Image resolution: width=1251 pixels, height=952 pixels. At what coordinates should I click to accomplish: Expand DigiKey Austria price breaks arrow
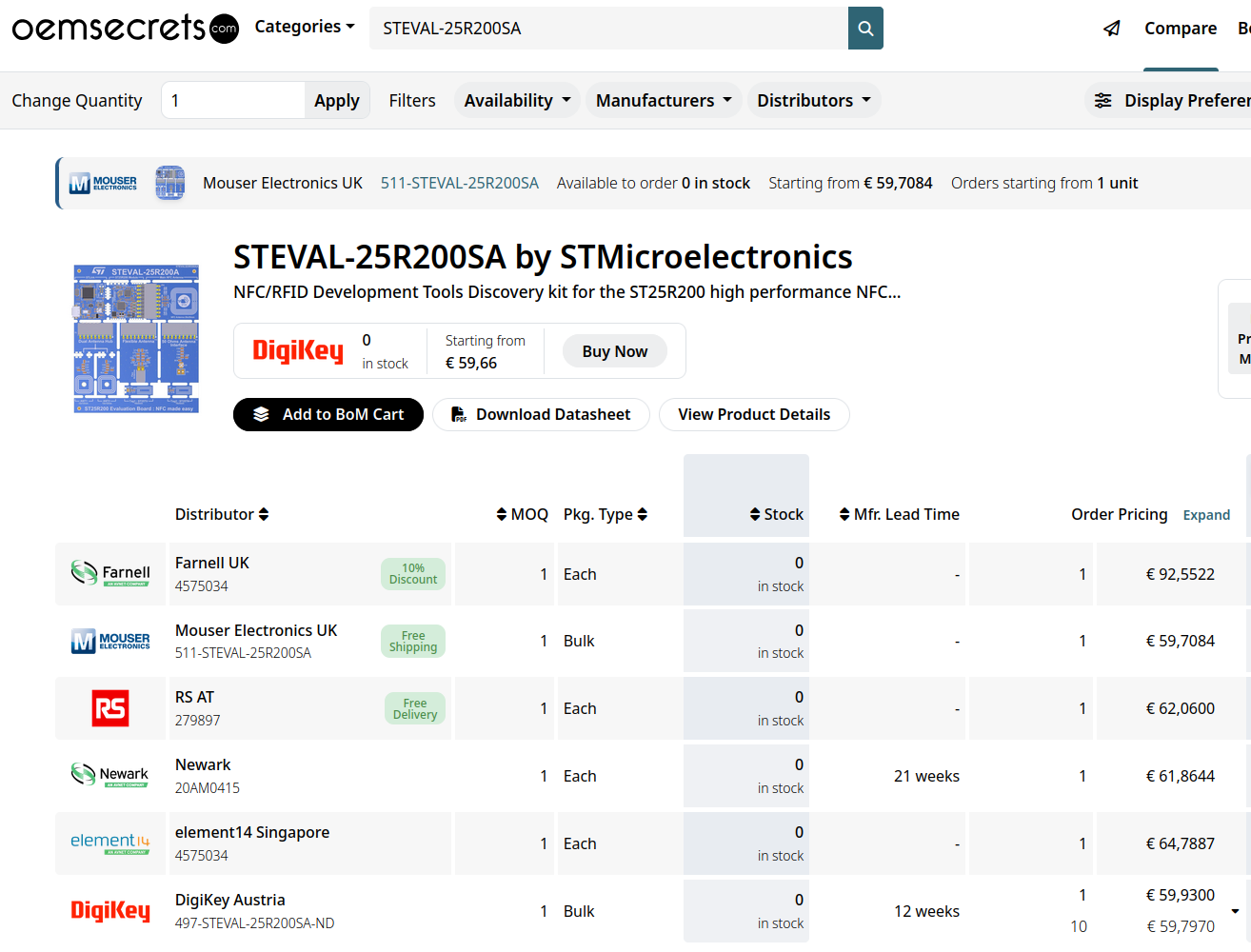(x=1235, y=911)
